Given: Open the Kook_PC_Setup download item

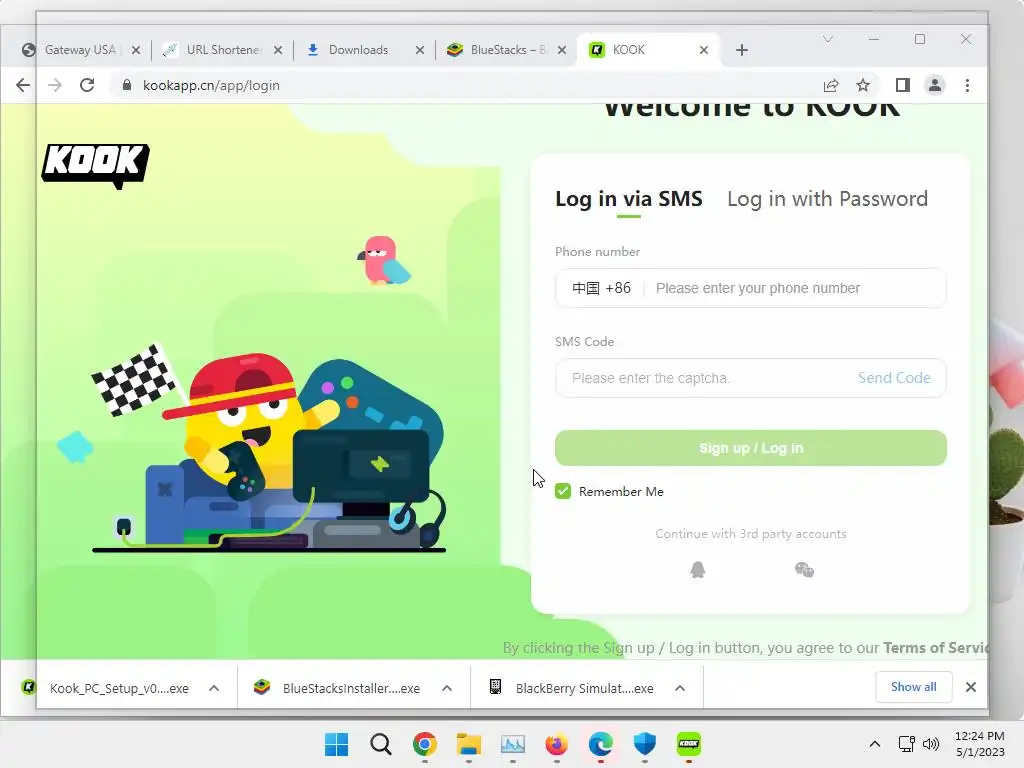Looking at the screenshot, I should coord(108,688).
